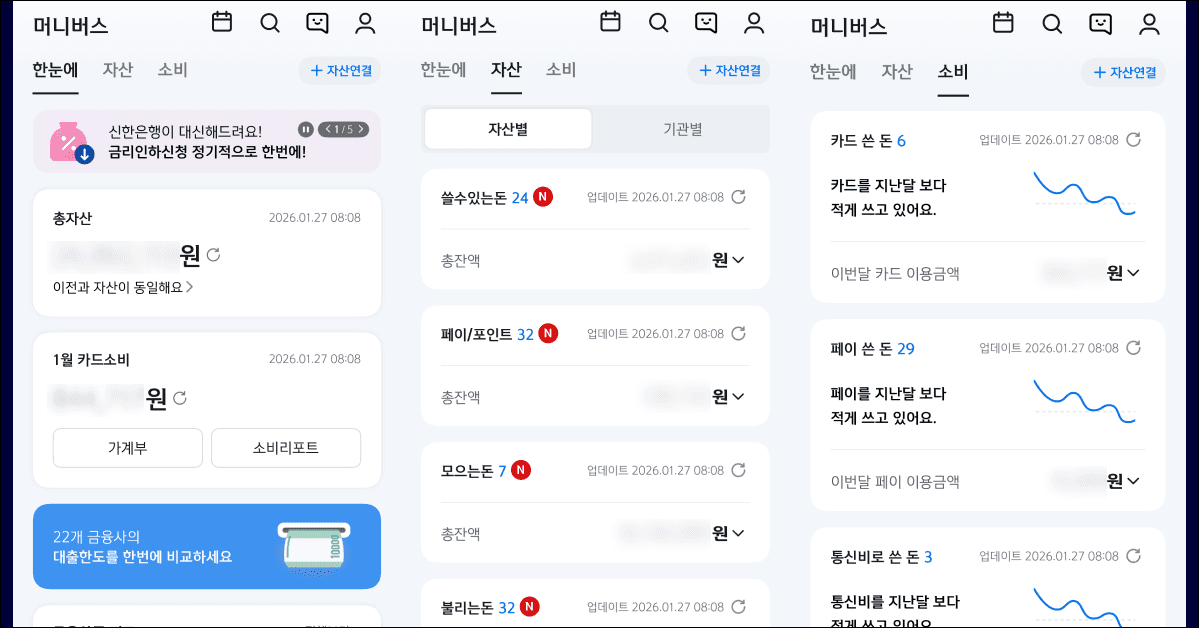Viewport: 1199px width, 628px height.
Task: Expand the 쓸수있는돈 총잔액 amount dropdown
Action: coord(737,260)
